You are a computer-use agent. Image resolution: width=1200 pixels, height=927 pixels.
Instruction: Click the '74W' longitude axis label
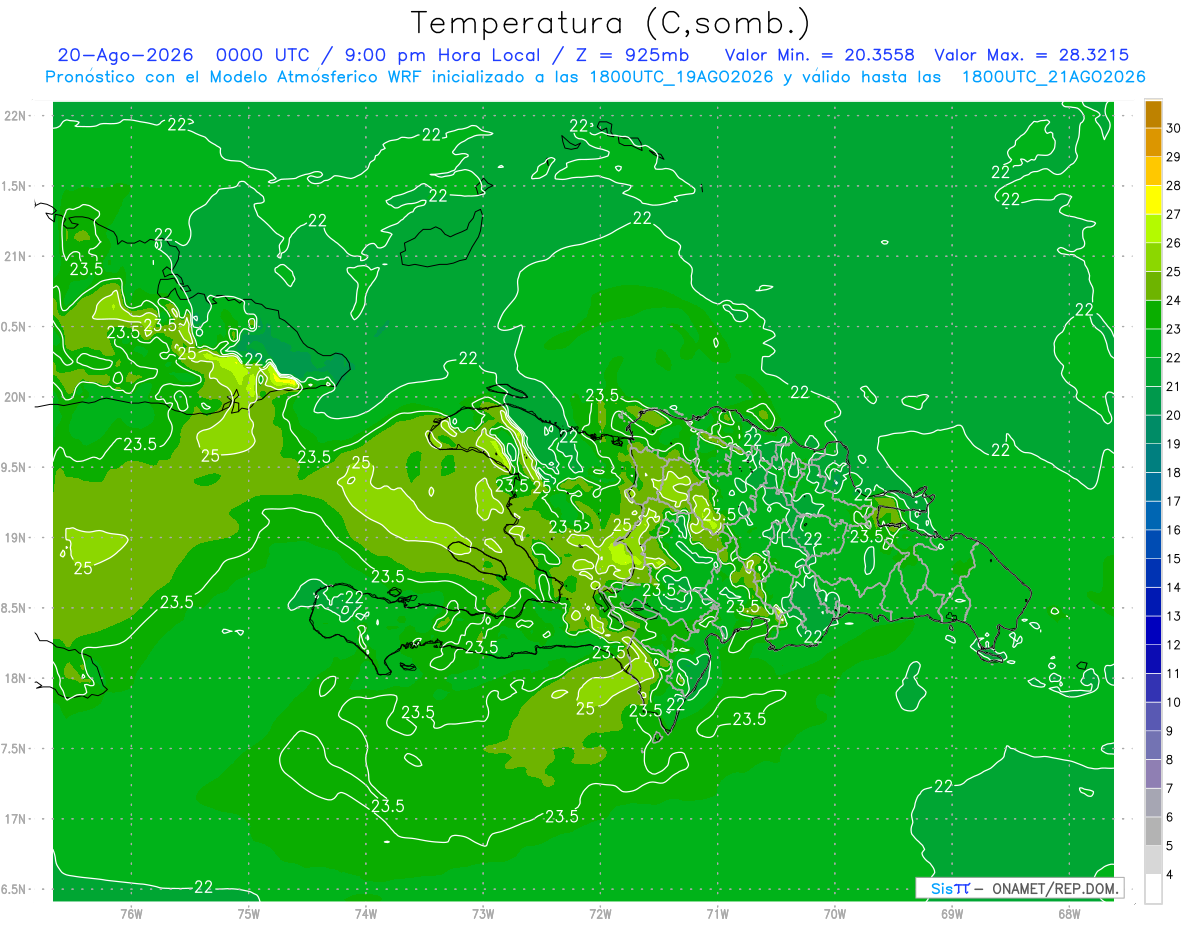pyautogui.click(x=366, y=914)
